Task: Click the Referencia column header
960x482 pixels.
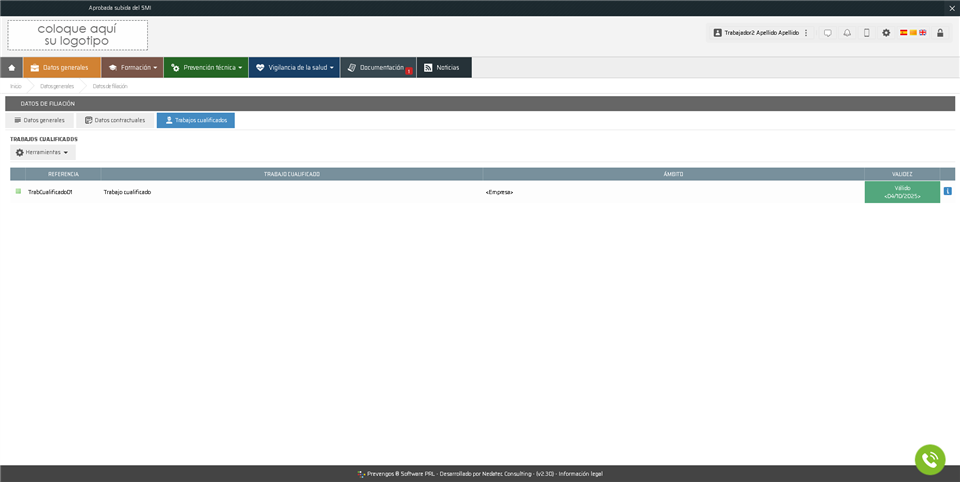Action: tap(63, 175)
